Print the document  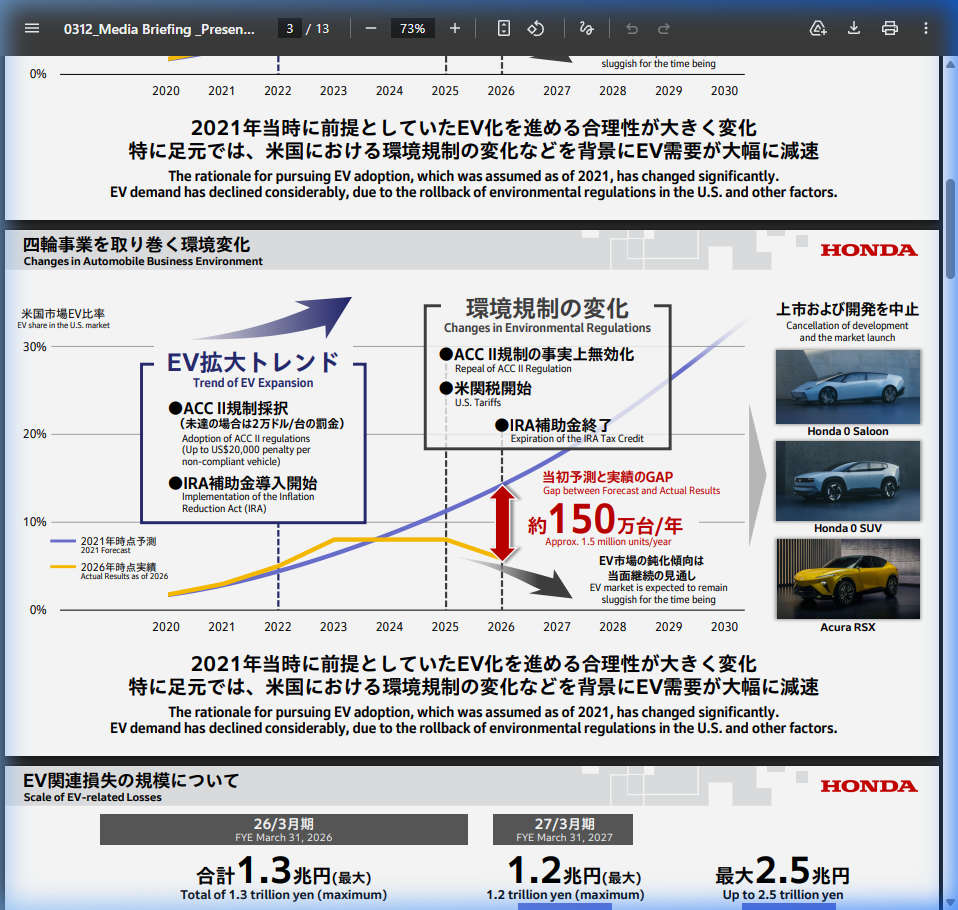pyautogui.click(x=890, y=28)
